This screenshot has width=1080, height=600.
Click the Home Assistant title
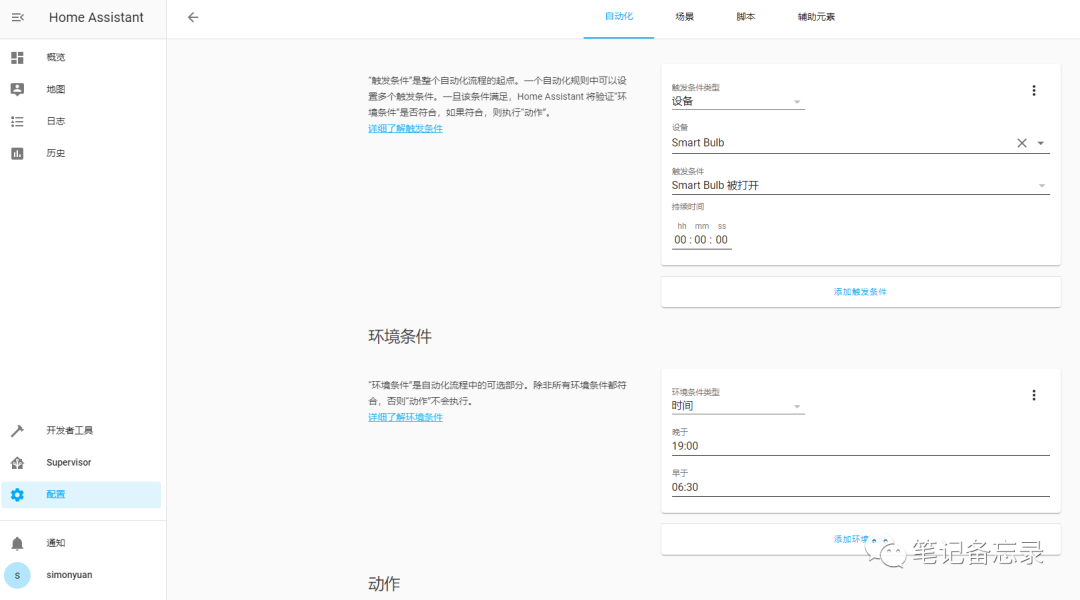click(x=96, y=17)
